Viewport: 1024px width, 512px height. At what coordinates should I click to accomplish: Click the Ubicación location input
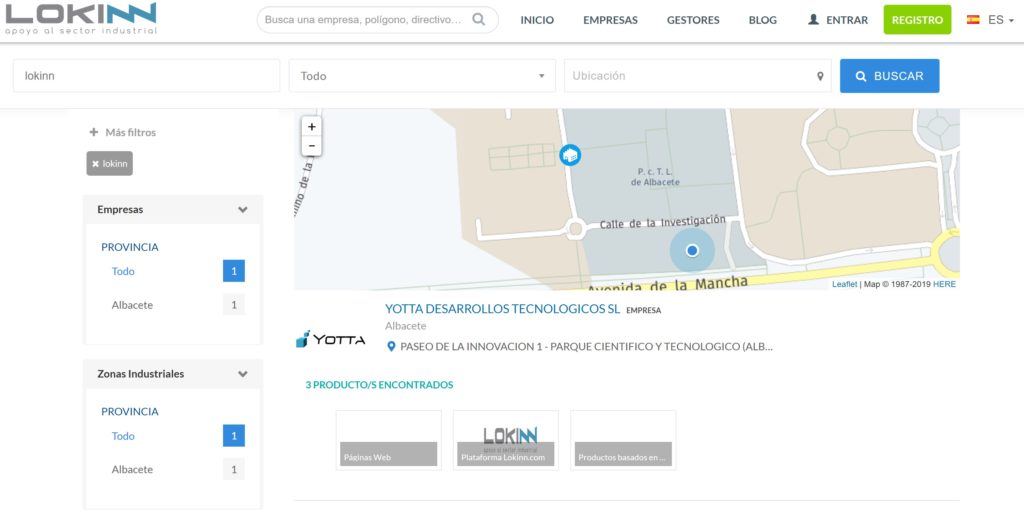697,76
